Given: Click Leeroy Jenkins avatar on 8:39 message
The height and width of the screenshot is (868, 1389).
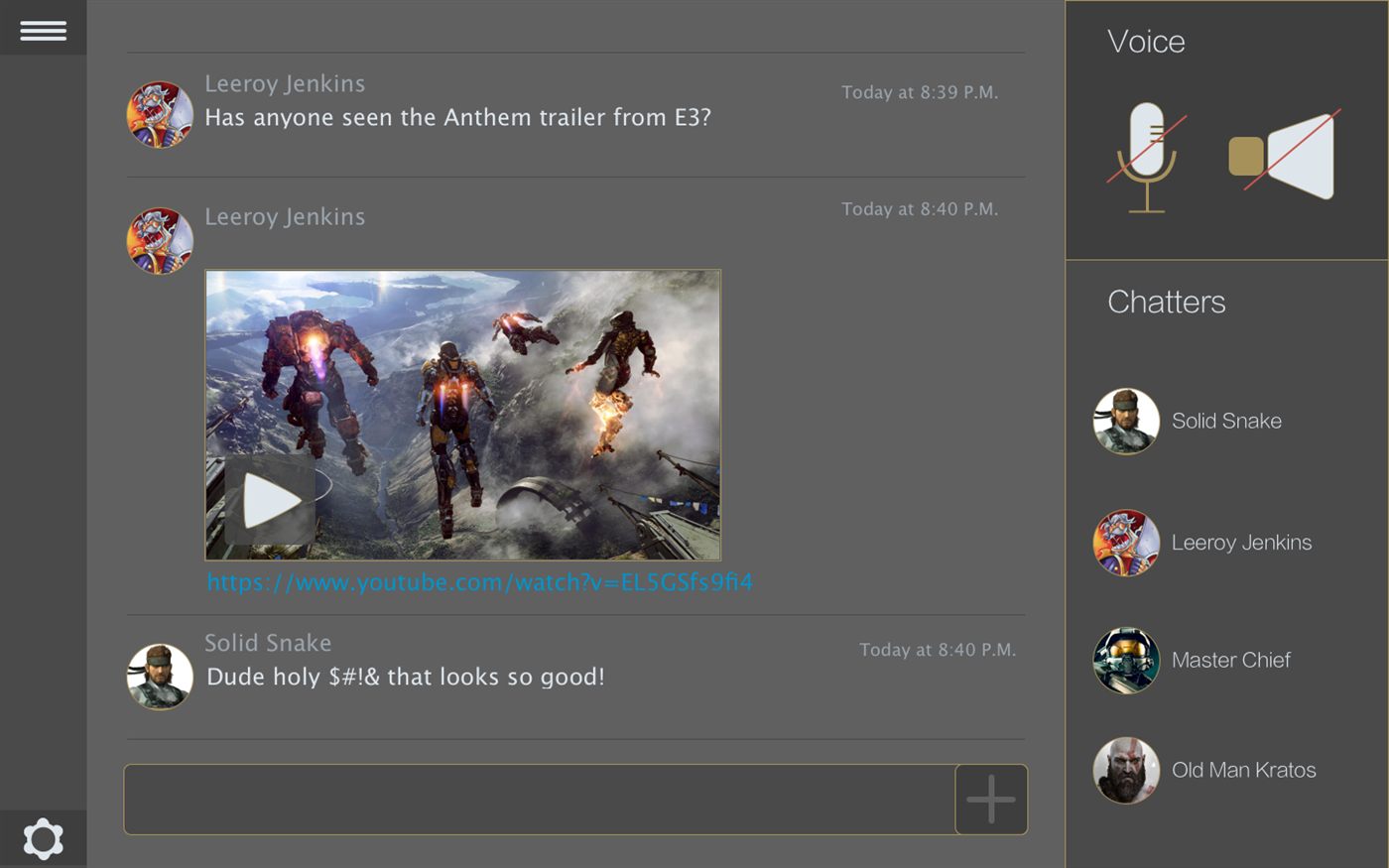Looking at the screenshot, I should pyautogui.click(x=160, y=115).
